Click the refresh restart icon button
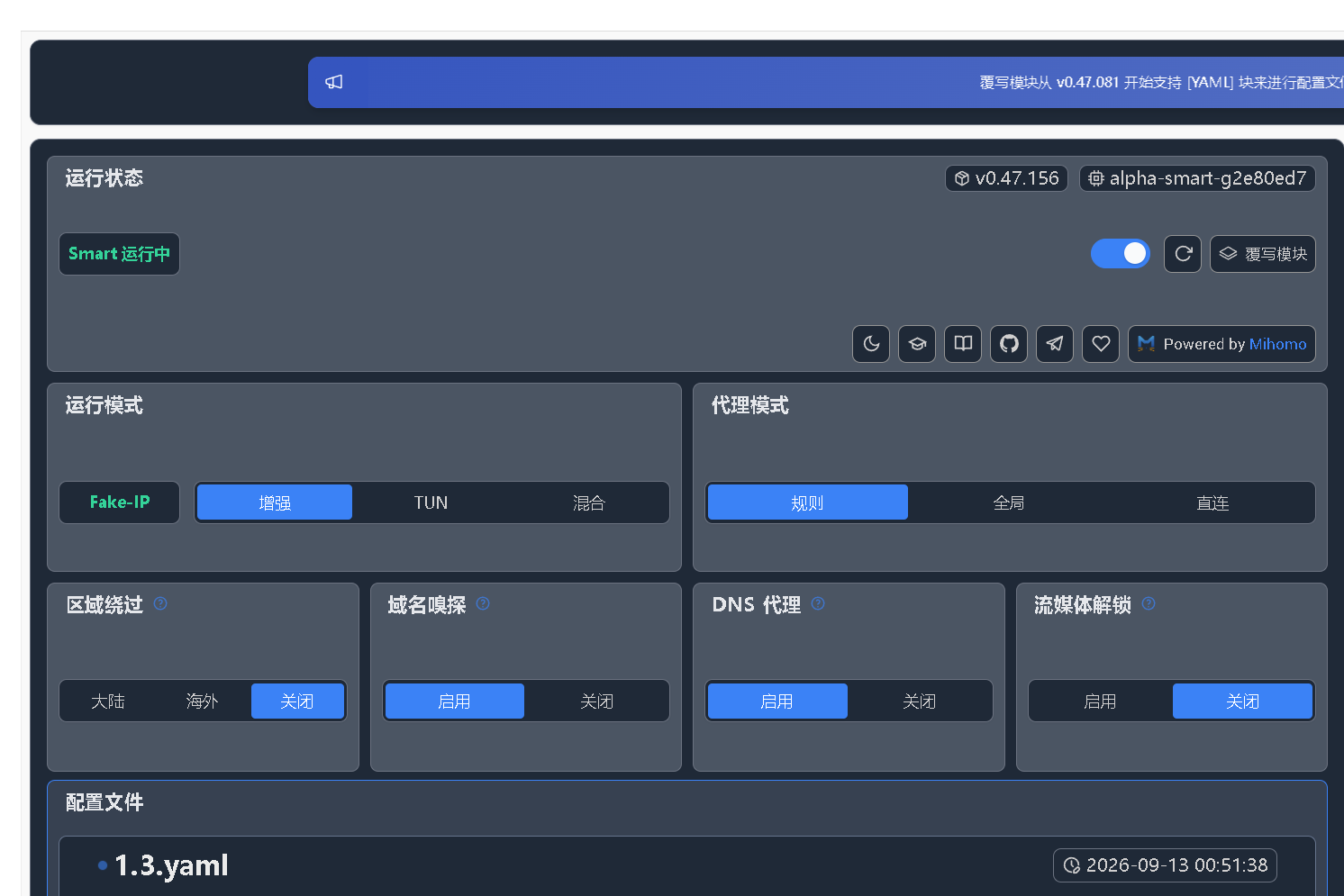Viewport: 1344px width, 896px height. point(1183,254)
